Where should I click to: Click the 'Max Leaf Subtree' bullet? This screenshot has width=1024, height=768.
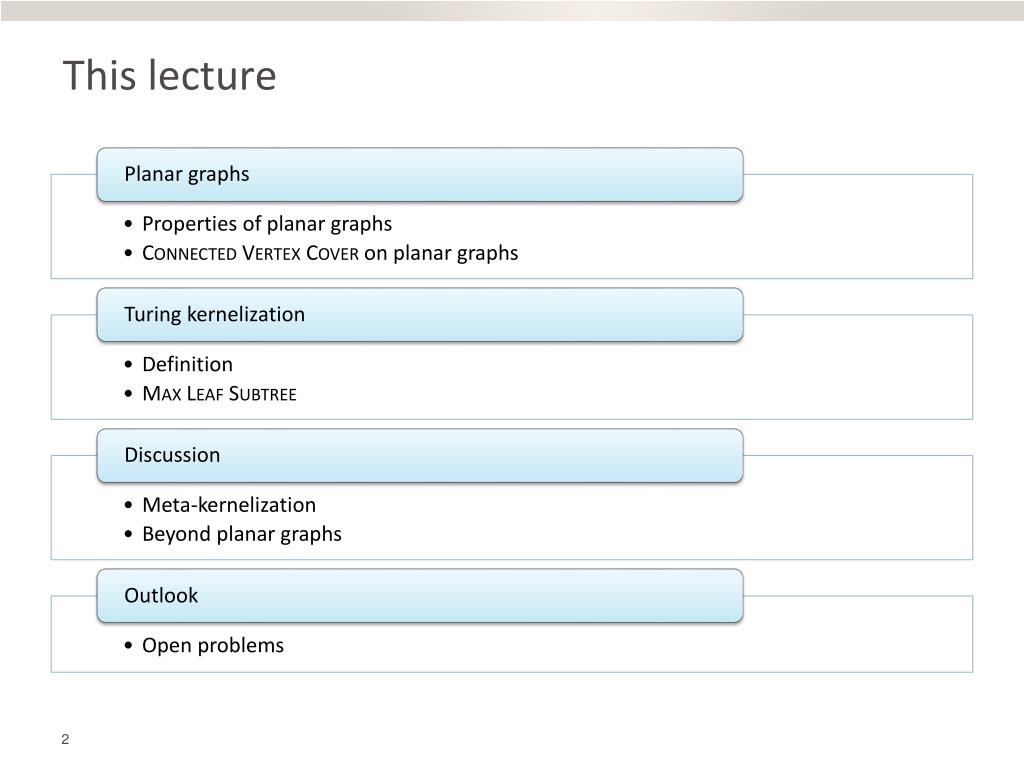pos(219,394)
